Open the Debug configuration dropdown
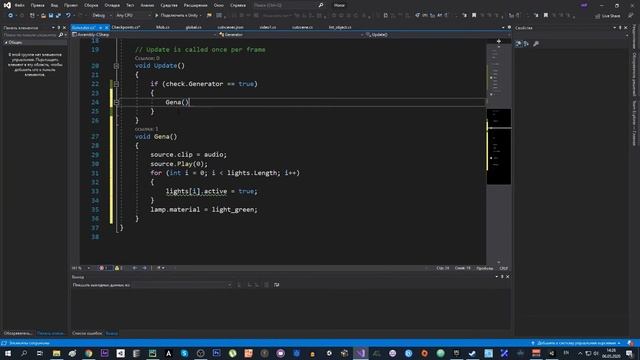The height and width of the screenshot is (360, 640). pos(101,16)
